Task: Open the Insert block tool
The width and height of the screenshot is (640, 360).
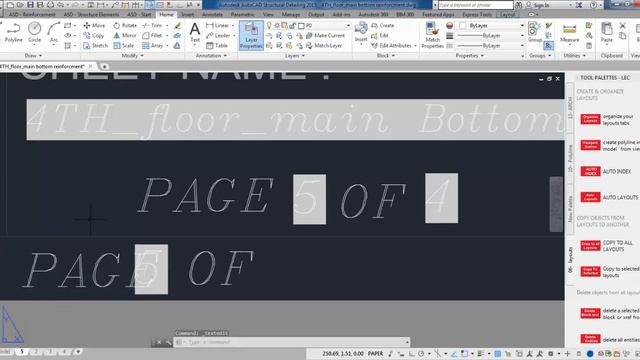Action: [361, 32]
